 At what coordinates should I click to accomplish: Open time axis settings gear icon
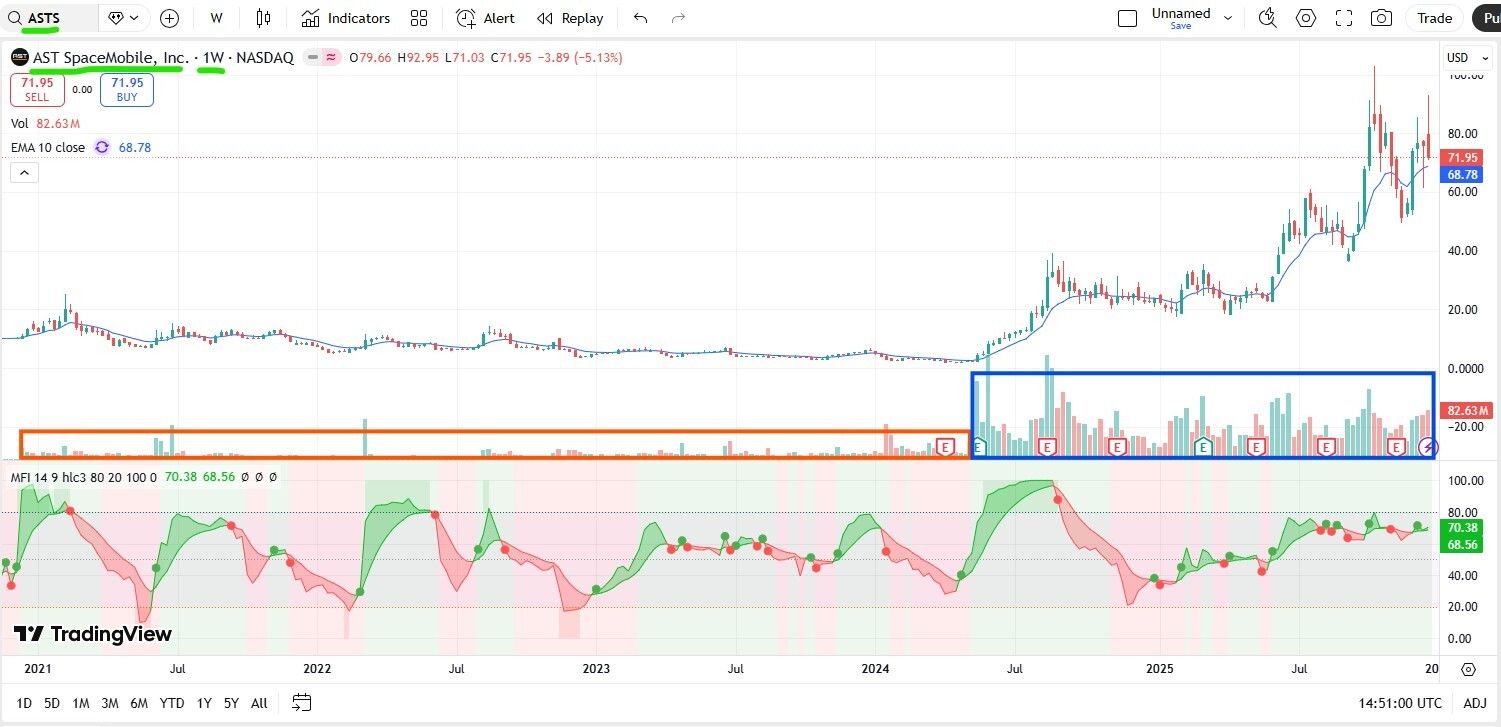click(x=1468, y=669)
